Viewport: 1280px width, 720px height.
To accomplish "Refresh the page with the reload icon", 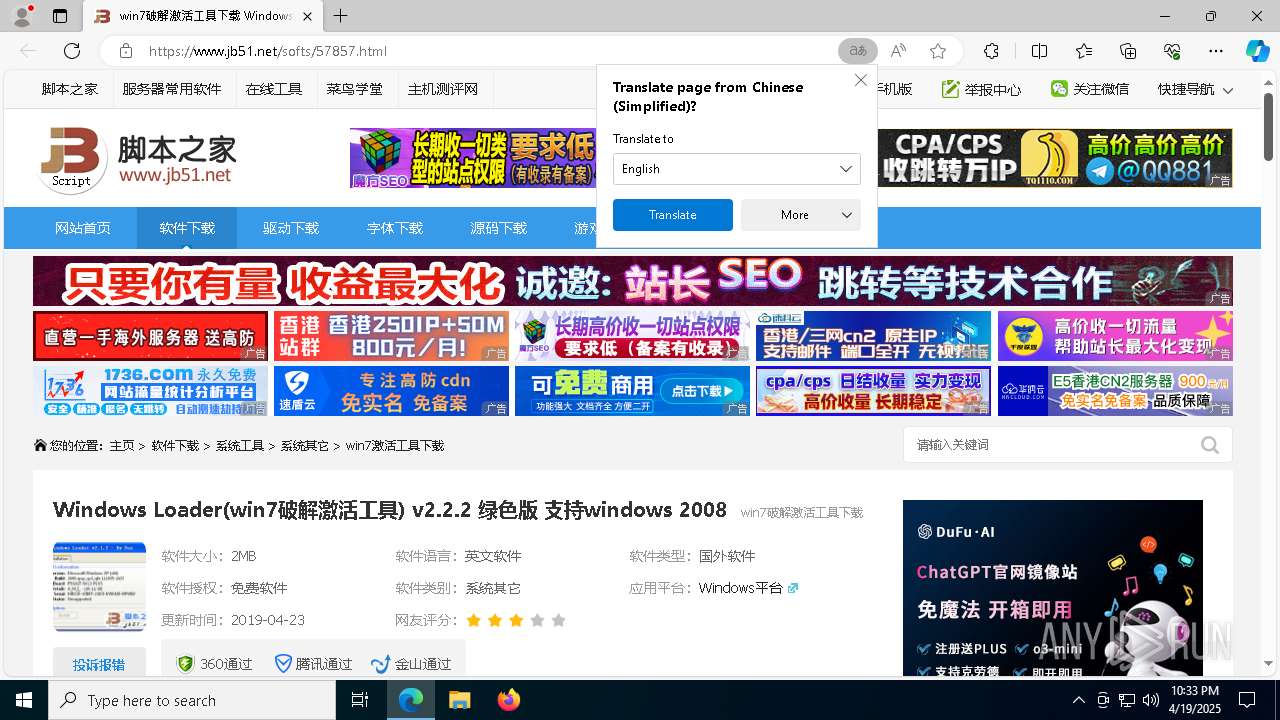I will pyautogui.click(x=72, y=51).
